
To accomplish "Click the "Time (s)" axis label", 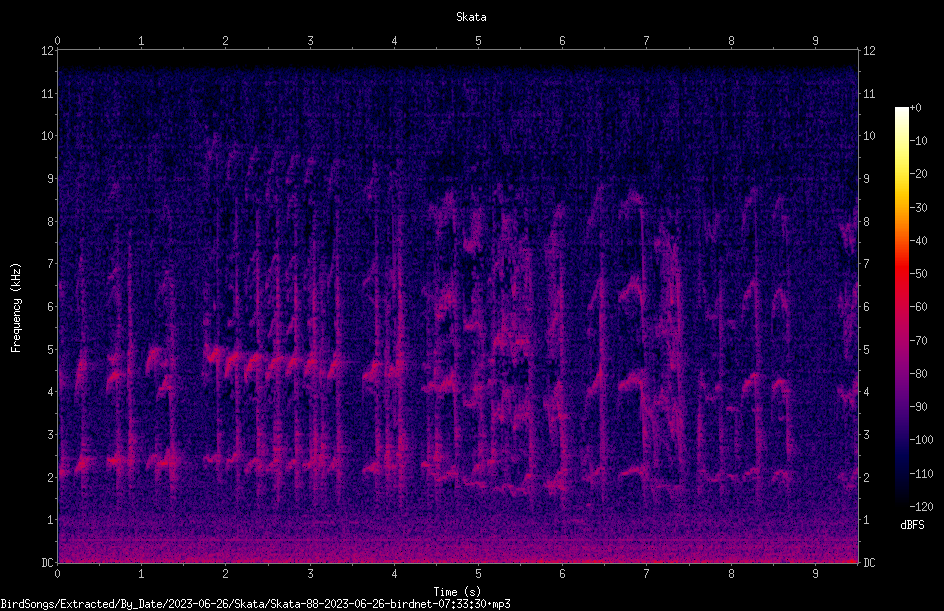I will point(457,592).
